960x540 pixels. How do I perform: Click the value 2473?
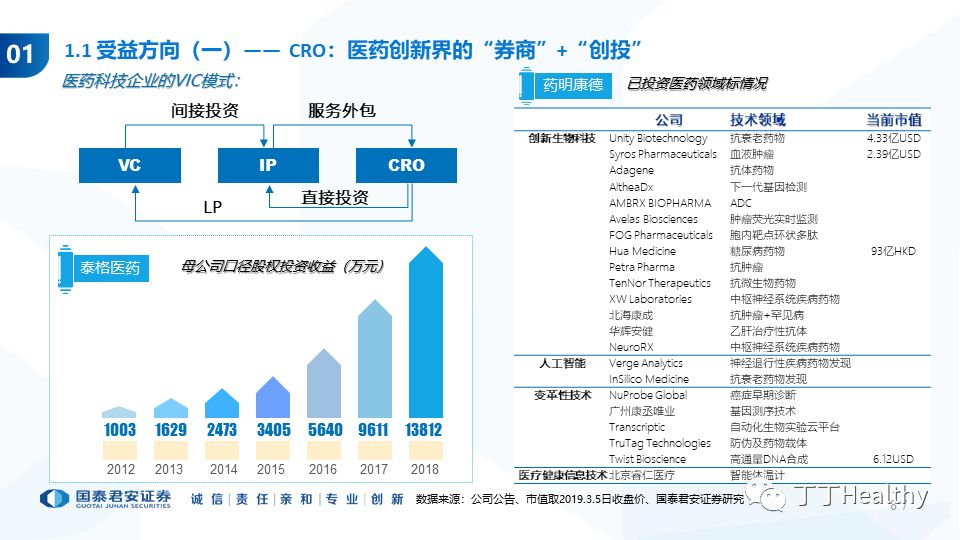pyautogui.click(x=222, y=430)
